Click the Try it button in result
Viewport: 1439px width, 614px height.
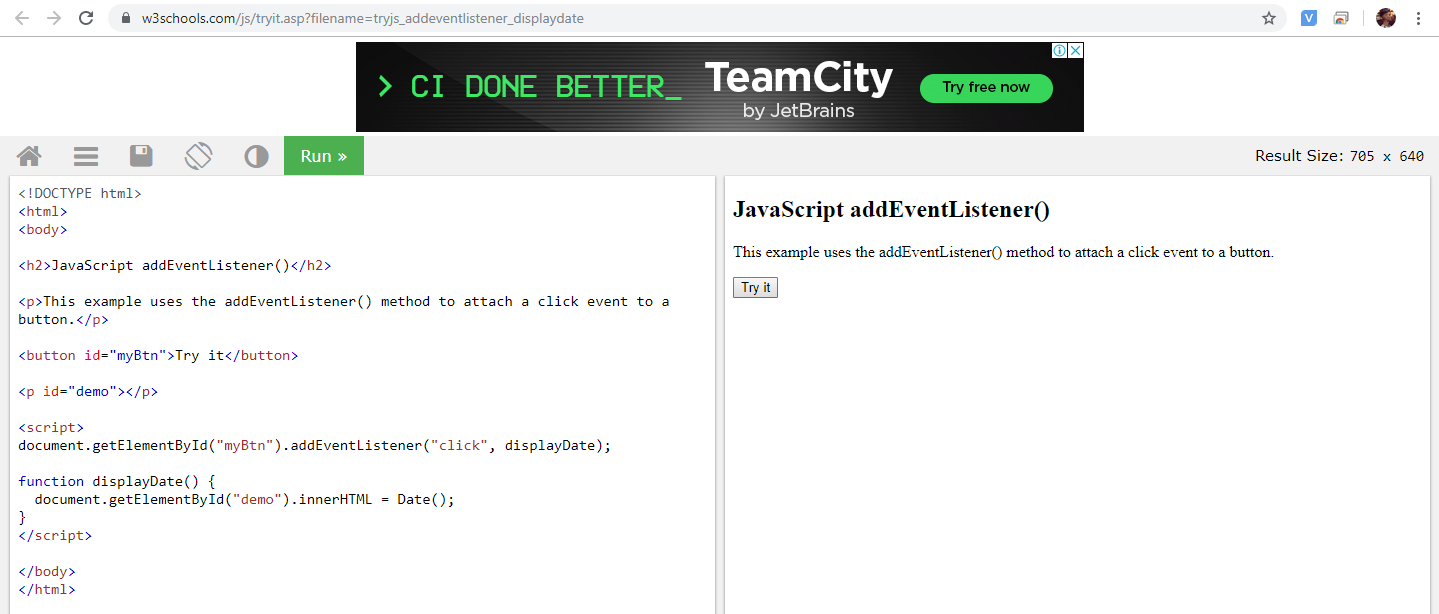755,288
